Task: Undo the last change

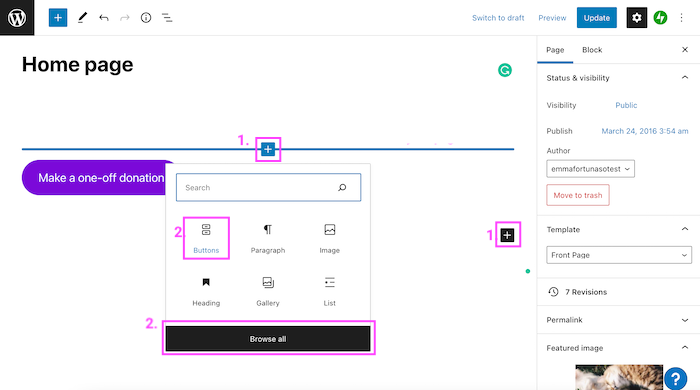Action: click(104, 18)
